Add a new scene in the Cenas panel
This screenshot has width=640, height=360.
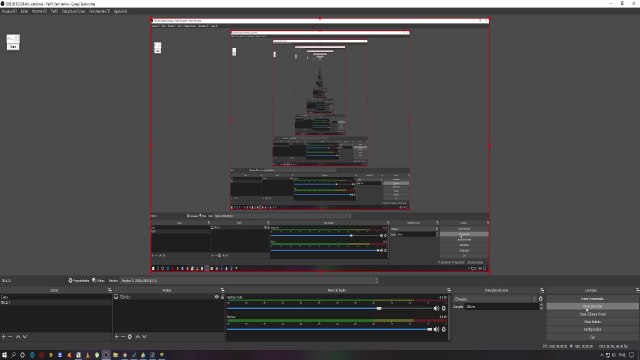coord(4,337)
